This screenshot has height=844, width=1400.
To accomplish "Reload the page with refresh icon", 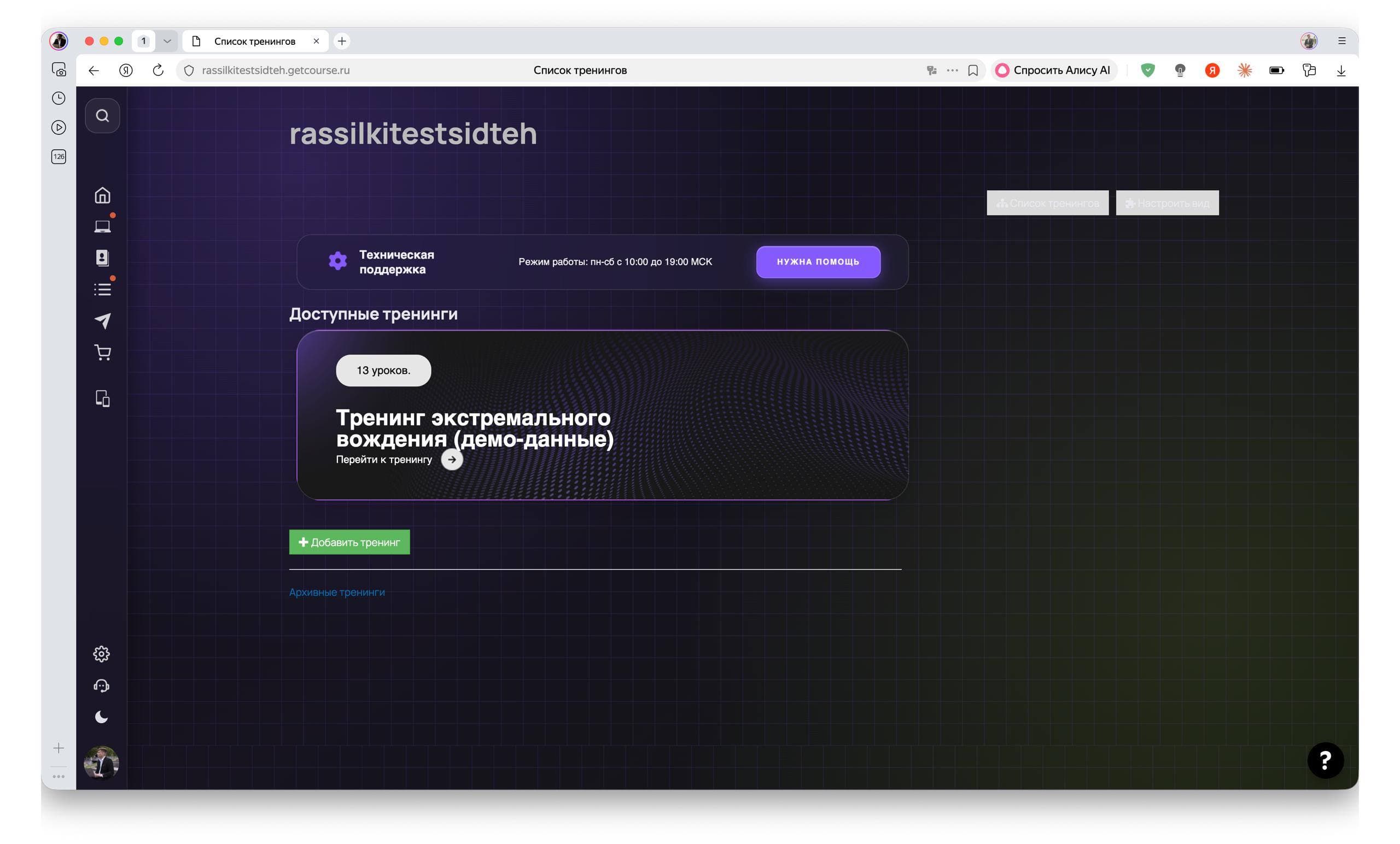I will [158, 71].
